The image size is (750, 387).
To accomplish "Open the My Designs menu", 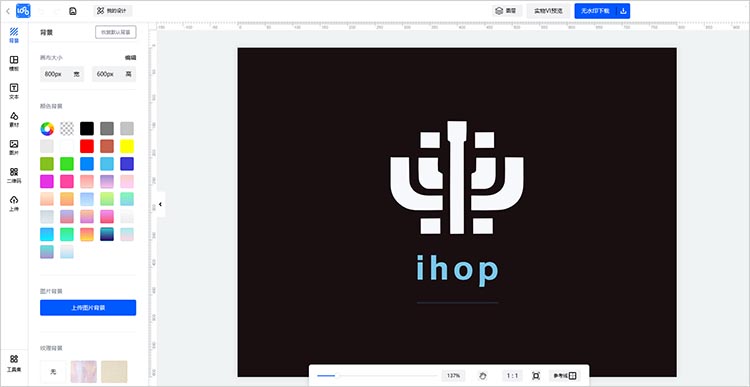I will click(113, 11).
